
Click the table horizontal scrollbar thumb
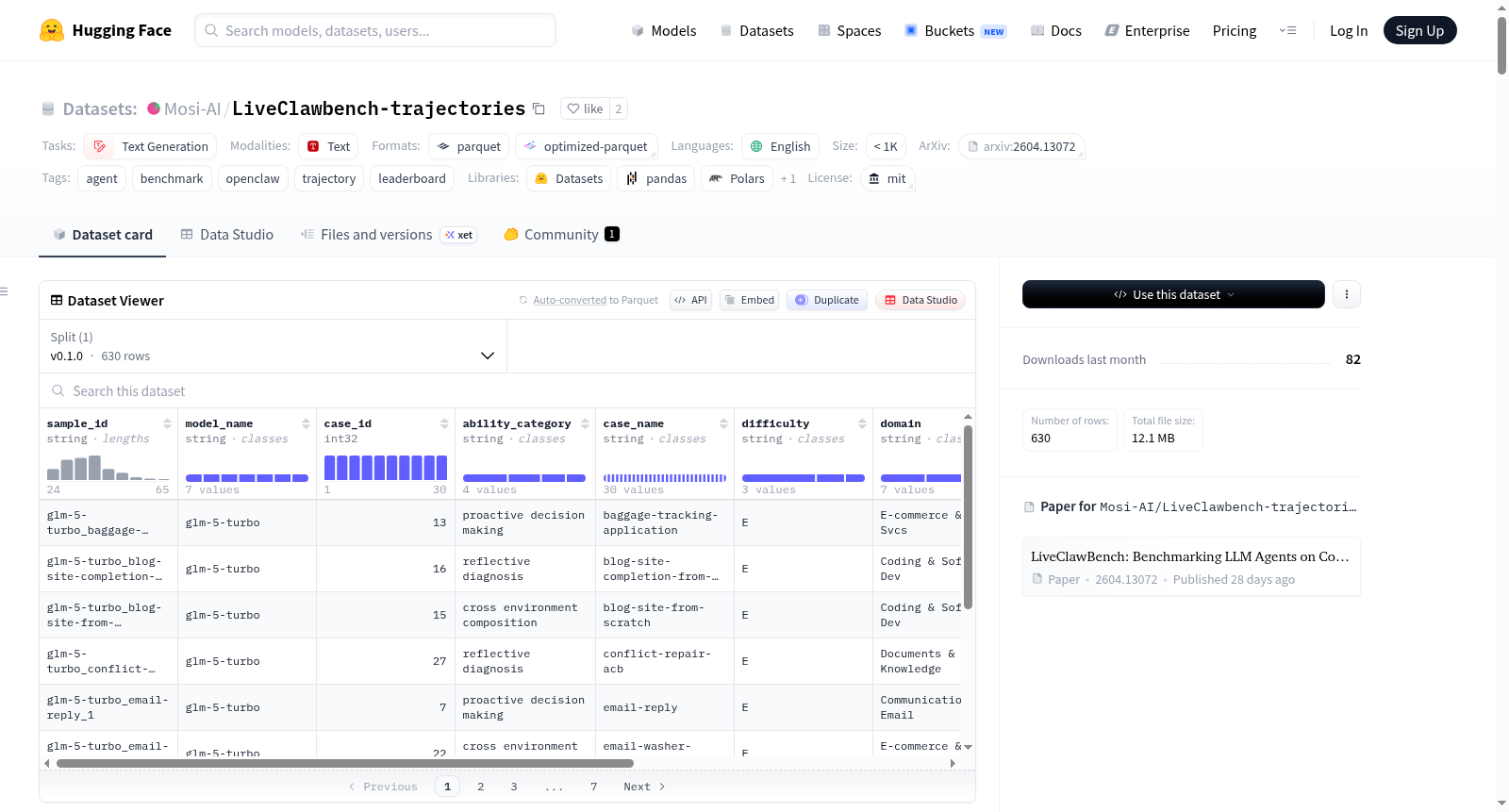pos(345,763)
